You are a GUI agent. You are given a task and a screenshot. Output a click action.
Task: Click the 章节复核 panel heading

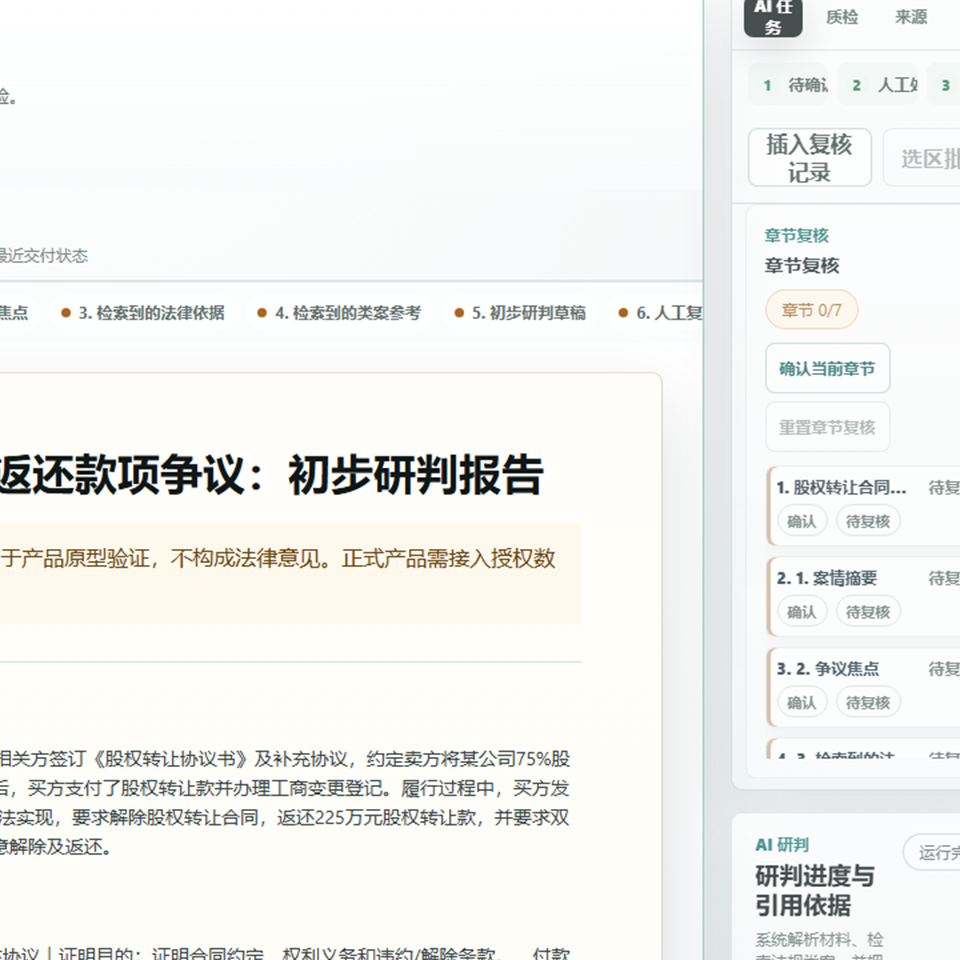coord(801,265)
